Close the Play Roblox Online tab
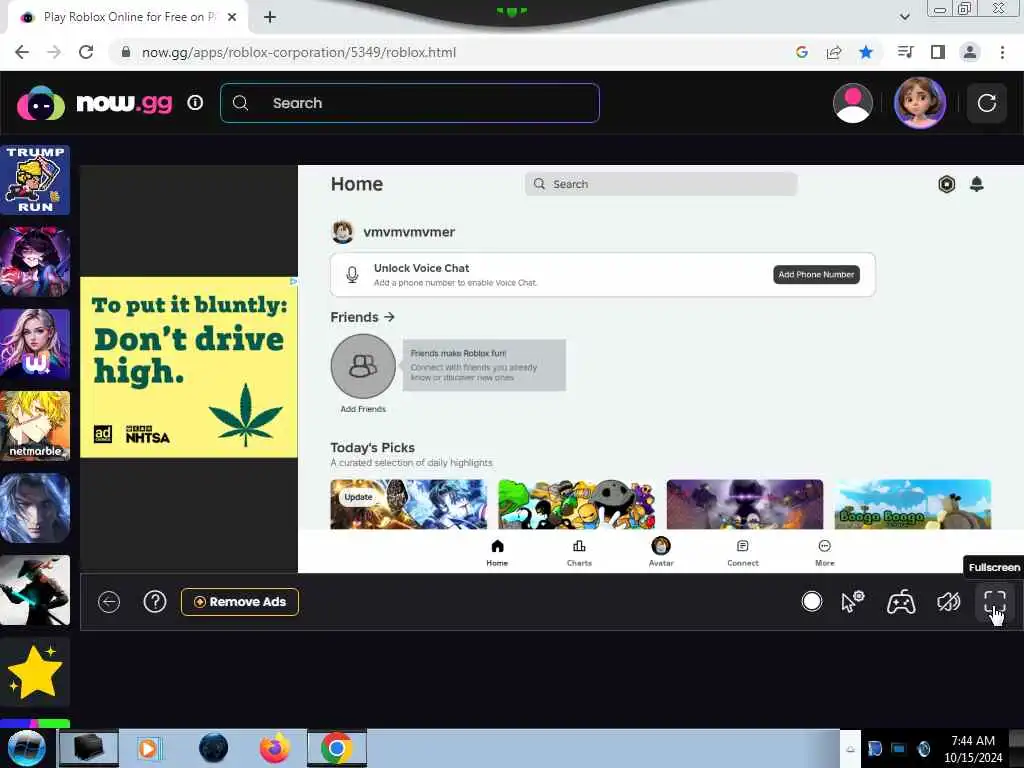The height and width of the screenshot is (768, 1024). [232, 17]
